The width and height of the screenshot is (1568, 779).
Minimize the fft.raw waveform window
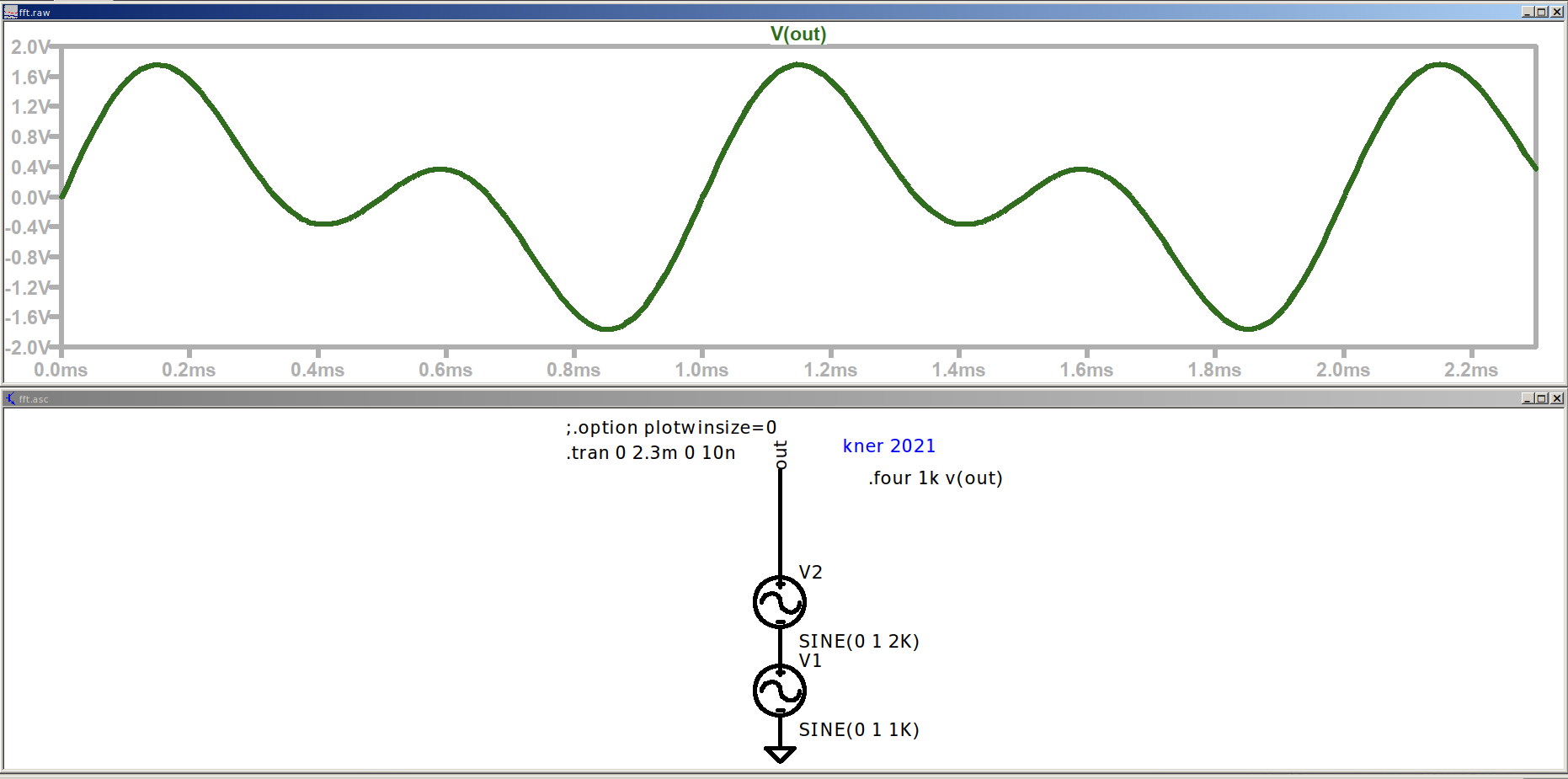(x=1528, y=12)
